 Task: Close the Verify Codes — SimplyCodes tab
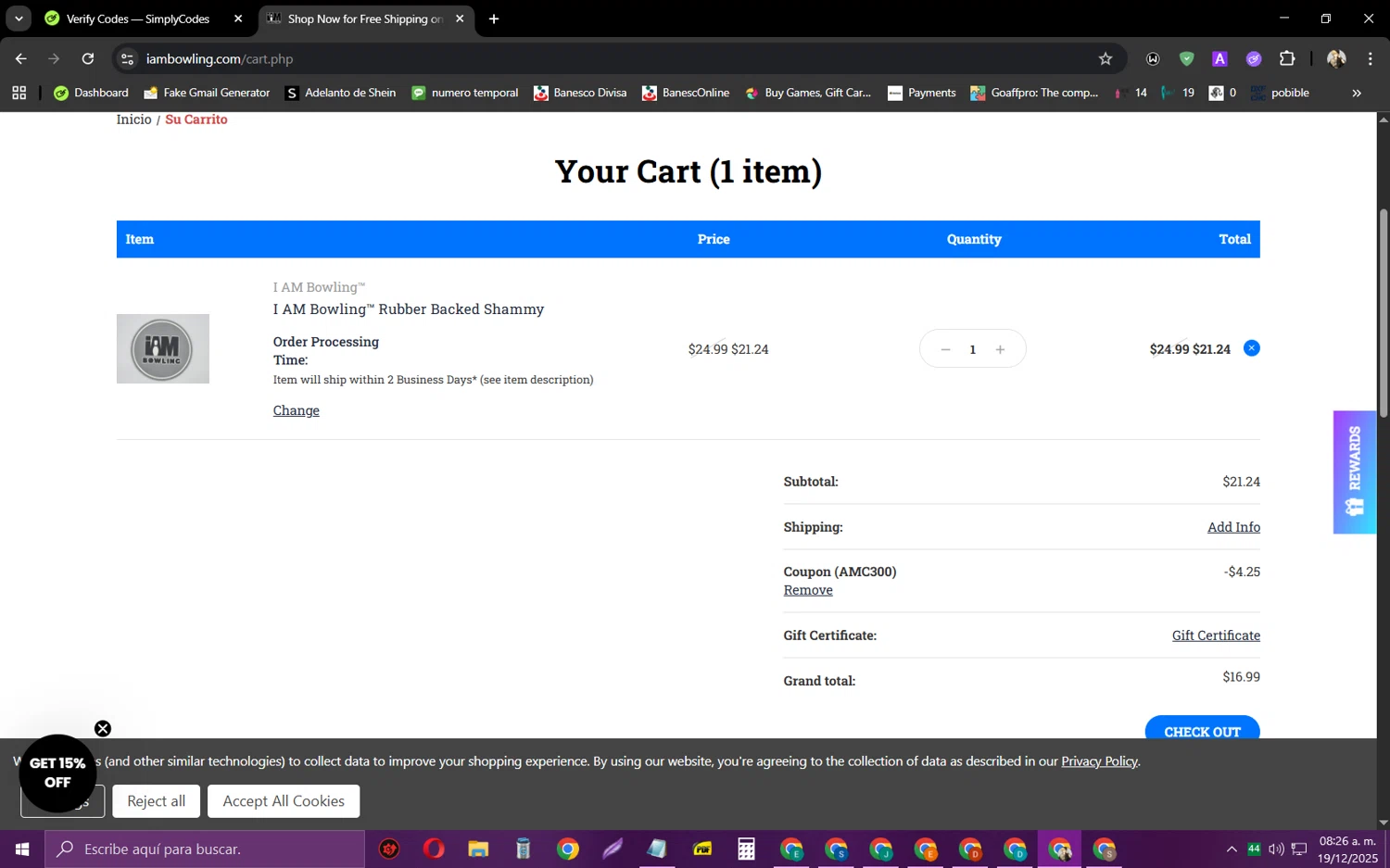(238, 19)
